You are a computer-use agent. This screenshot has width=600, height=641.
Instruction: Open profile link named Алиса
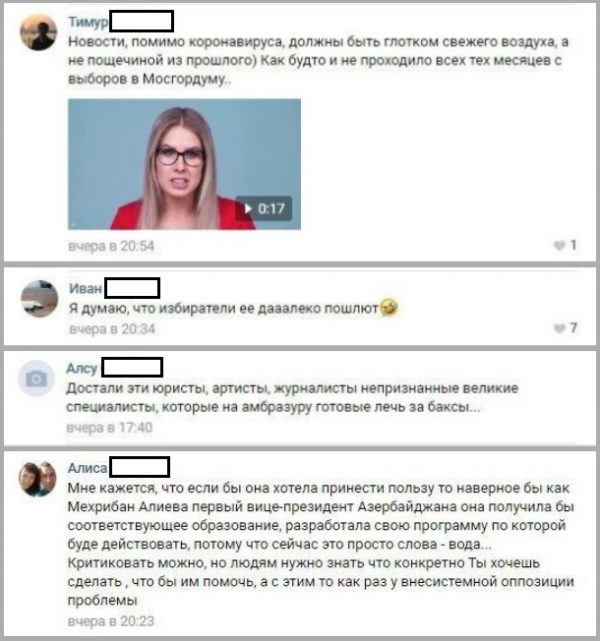87,468
